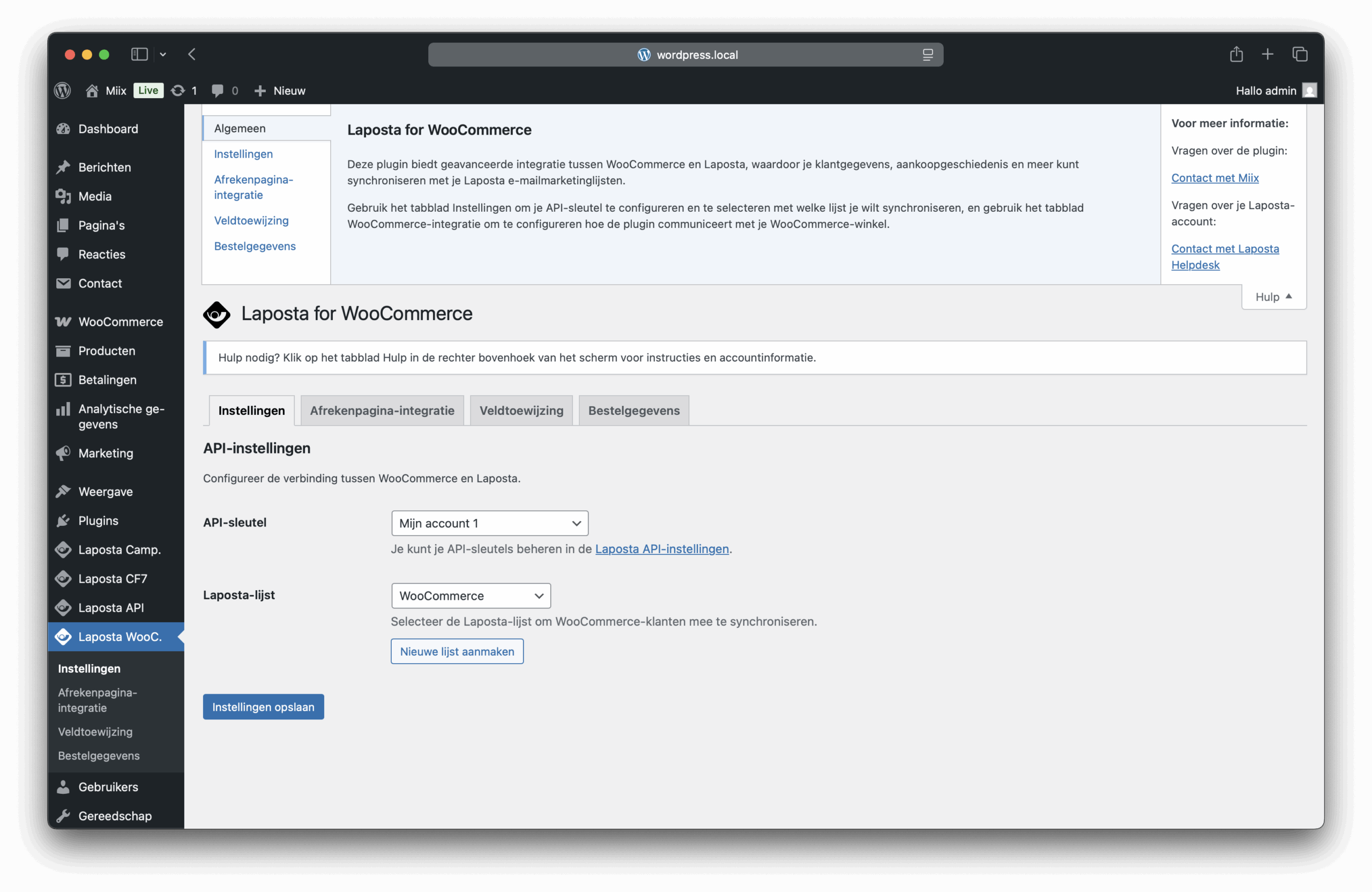Open the API-sleutel dropdown
The image size is (1372, 892).
[x=489, y=523]
